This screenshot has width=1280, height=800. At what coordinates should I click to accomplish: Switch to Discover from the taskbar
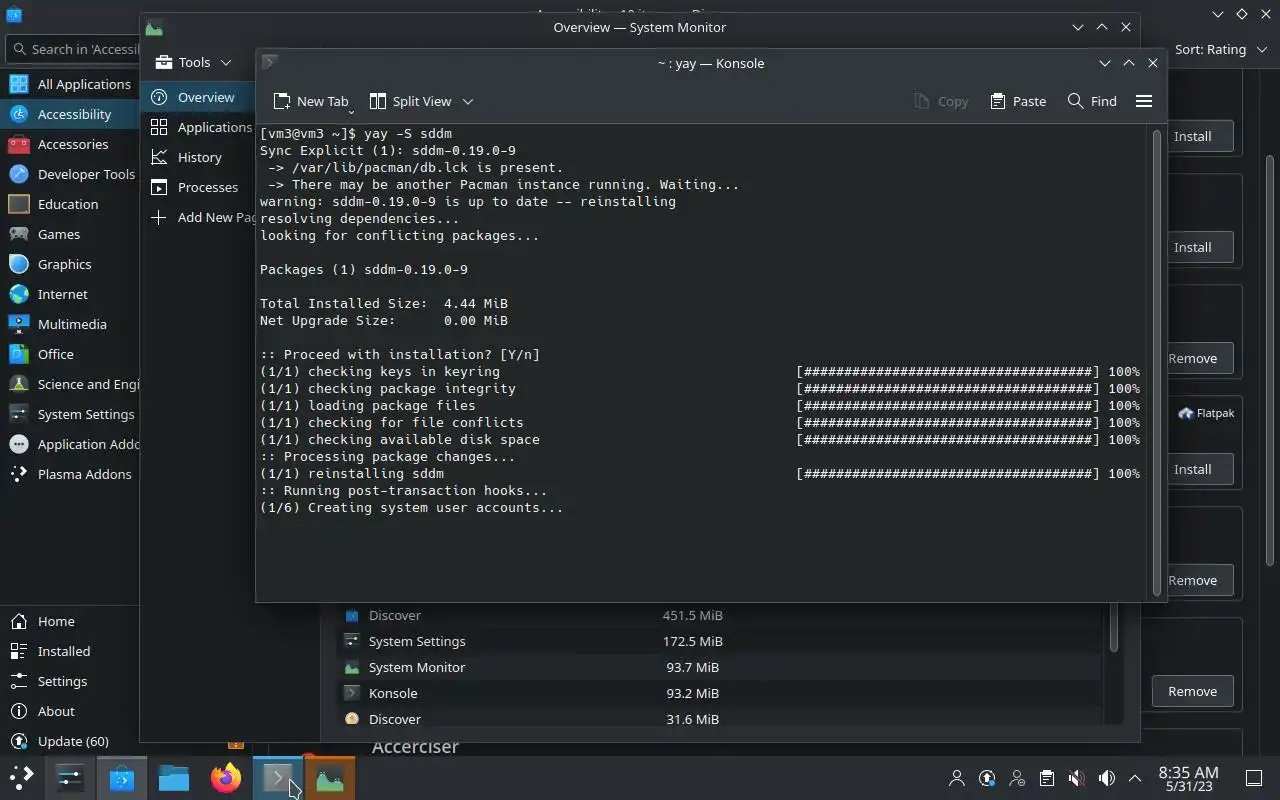pyautogui.click(x=122, y=777)
